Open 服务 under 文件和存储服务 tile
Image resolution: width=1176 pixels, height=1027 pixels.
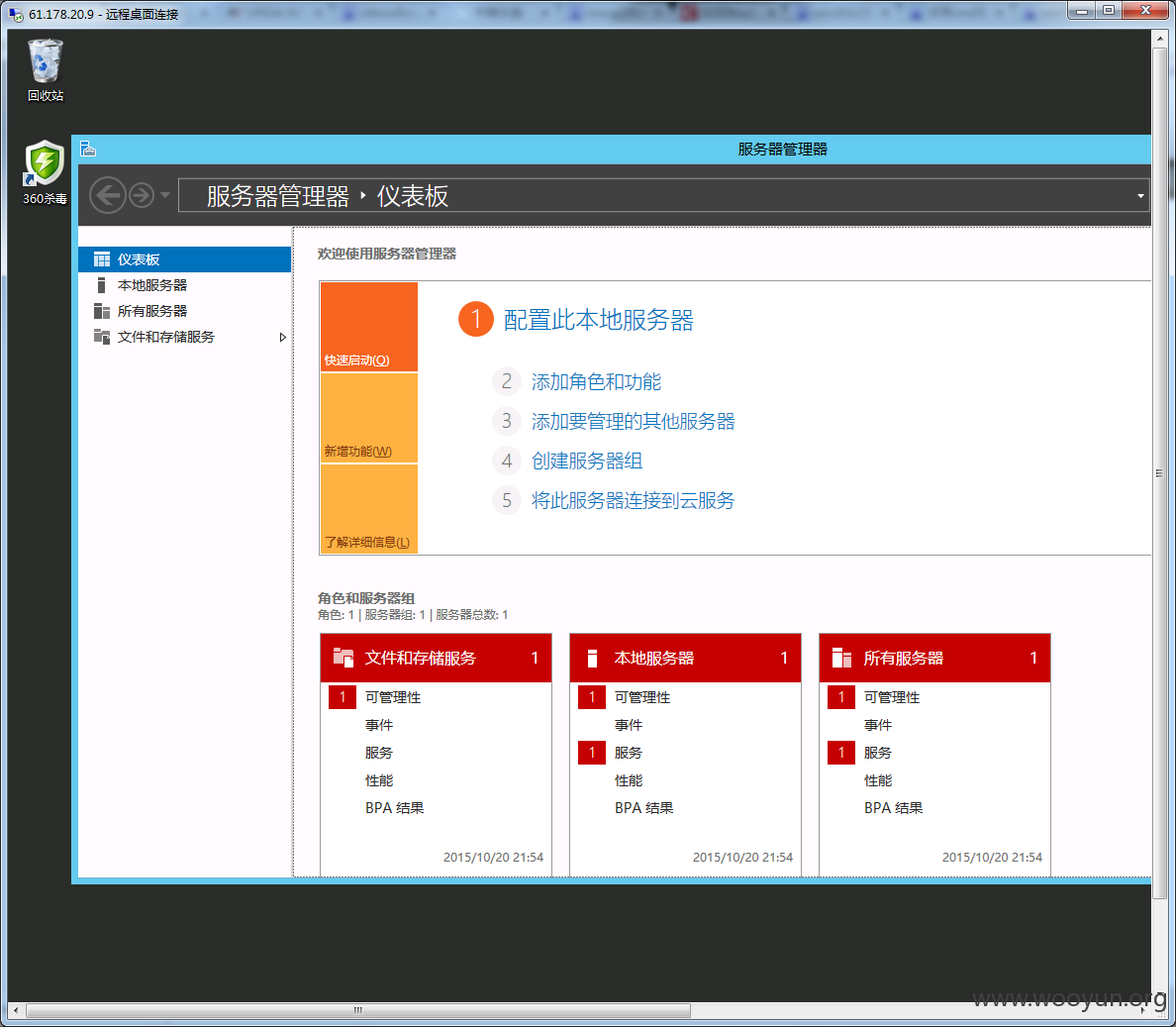[x=379, y=753]
